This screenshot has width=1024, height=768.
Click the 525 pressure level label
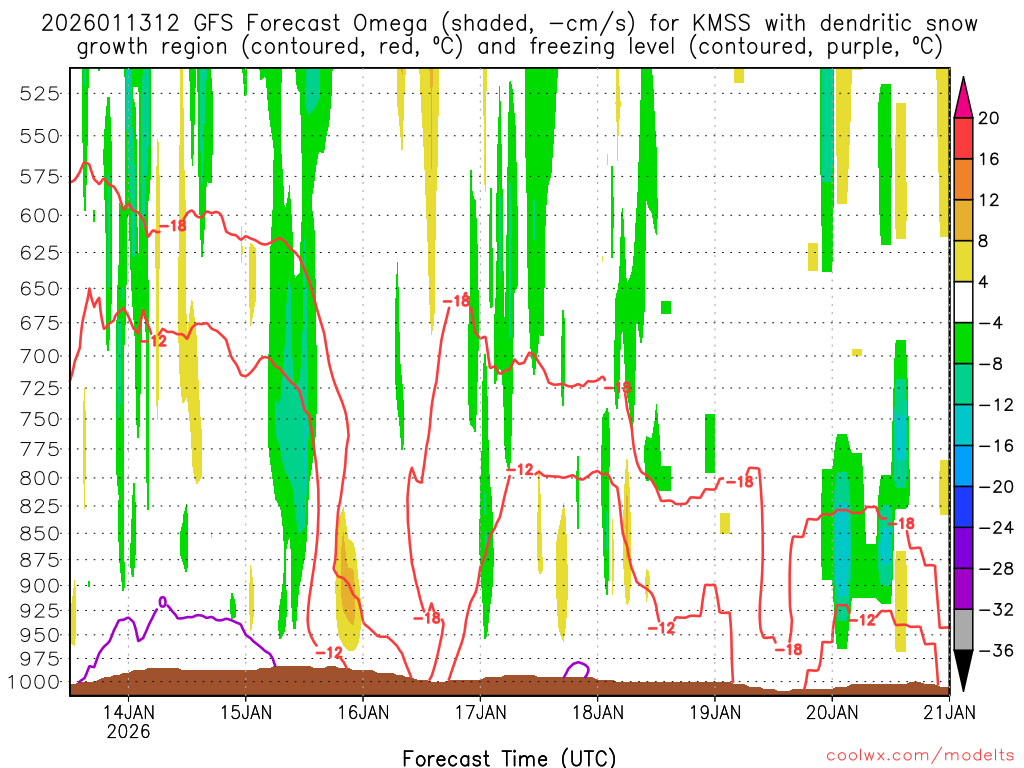(39, 94)
